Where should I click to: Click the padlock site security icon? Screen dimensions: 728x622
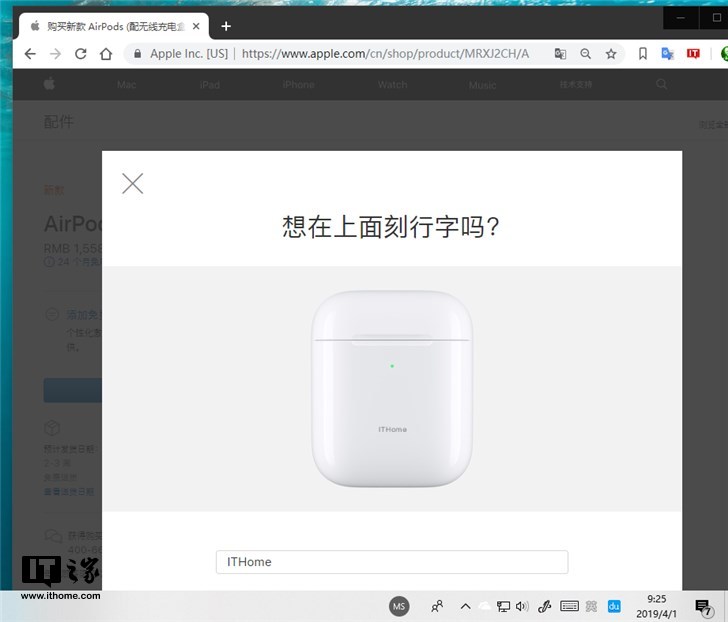pyautogui.click(x=137, y=54)
